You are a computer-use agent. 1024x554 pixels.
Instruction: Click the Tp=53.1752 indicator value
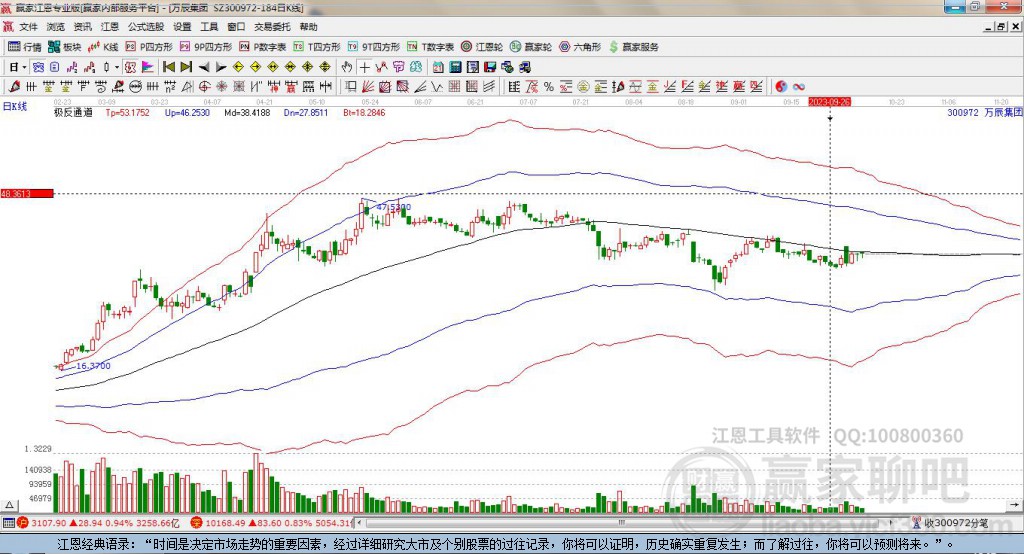click(127, 112)
